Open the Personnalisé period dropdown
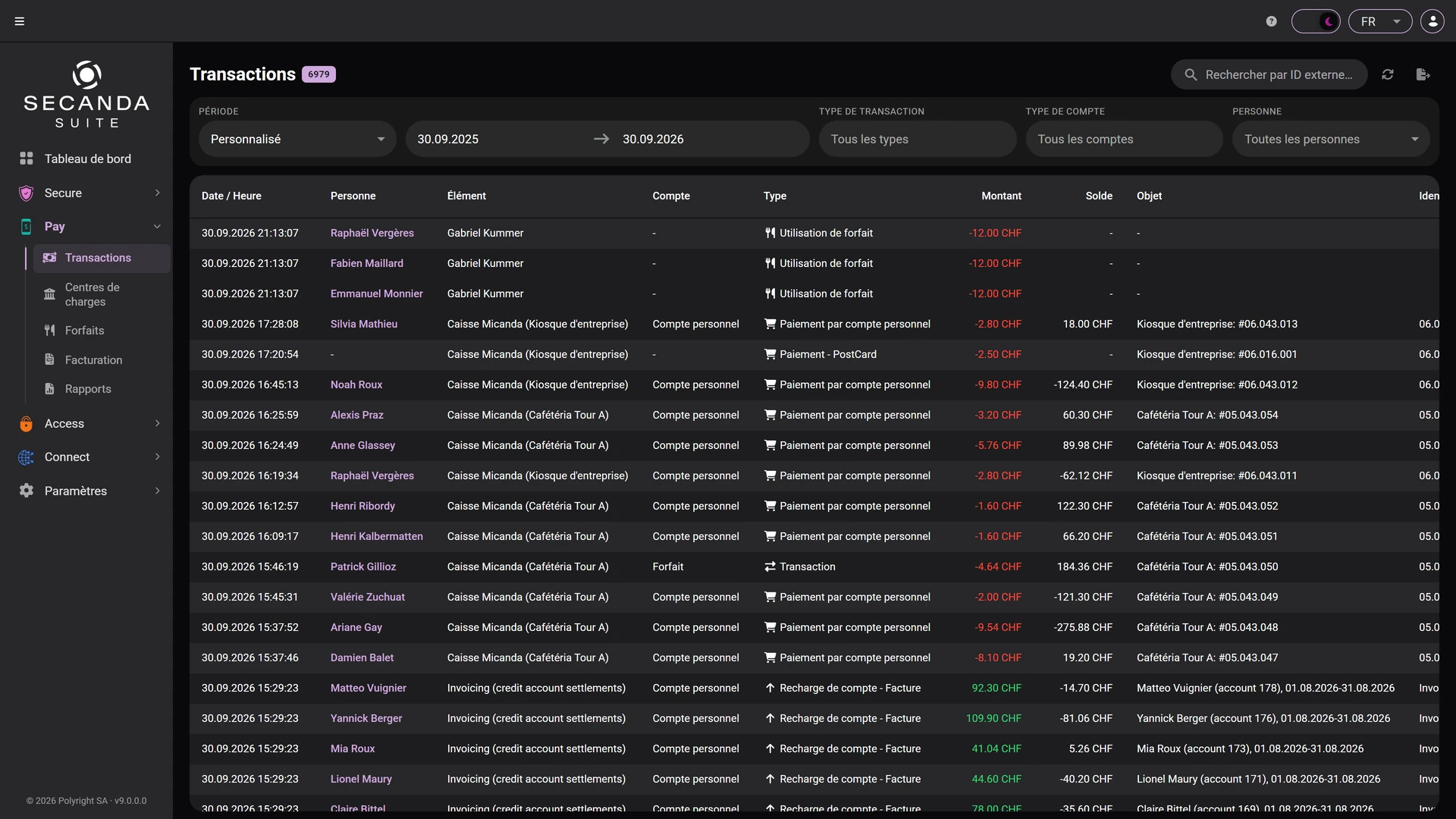 click(297, 139)
